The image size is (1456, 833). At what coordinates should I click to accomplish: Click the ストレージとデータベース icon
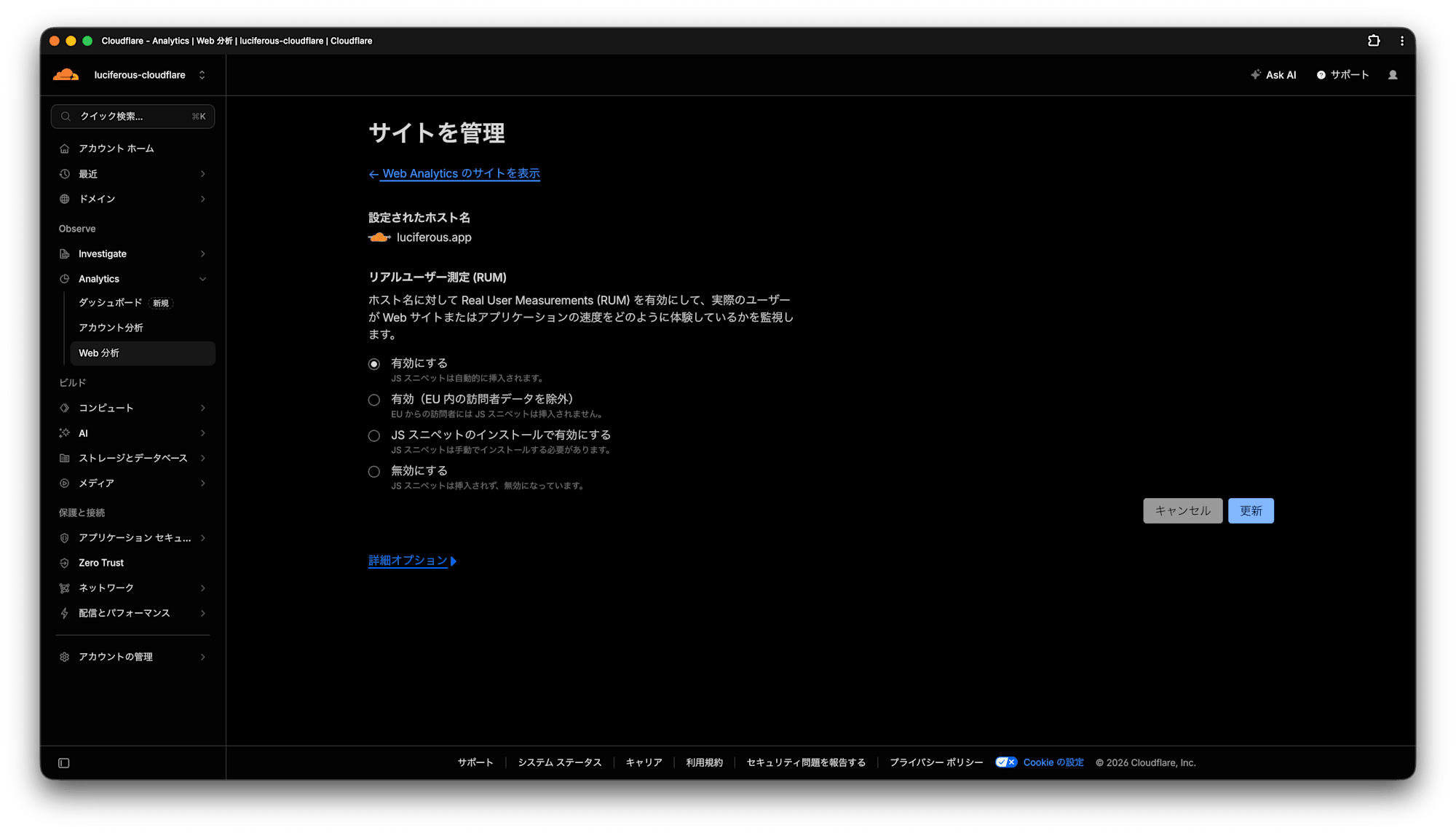coord(64,458)
